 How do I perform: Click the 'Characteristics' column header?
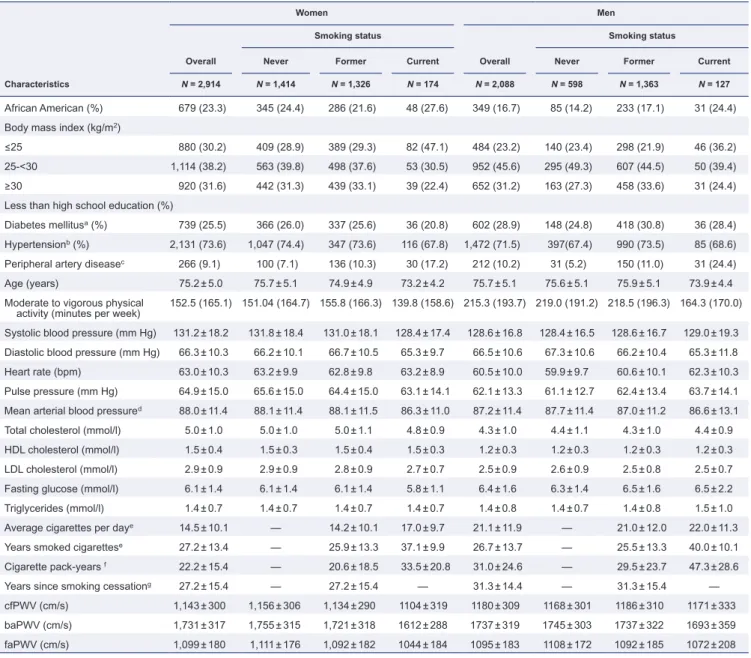tap(37, 84)
